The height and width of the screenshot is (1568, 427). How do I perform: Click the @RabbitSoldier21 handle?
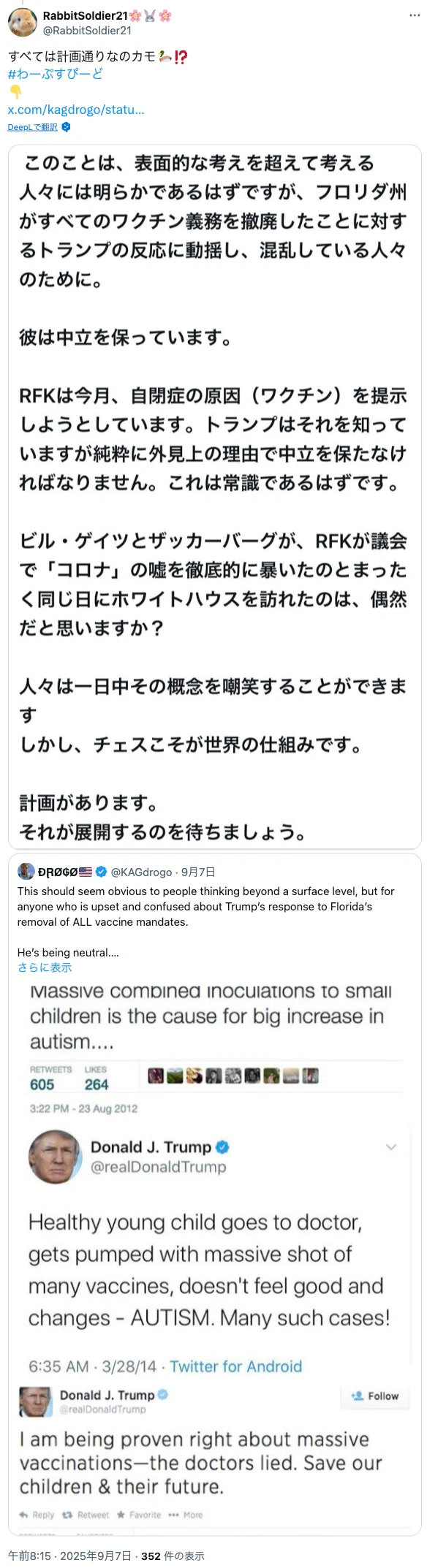87,31
